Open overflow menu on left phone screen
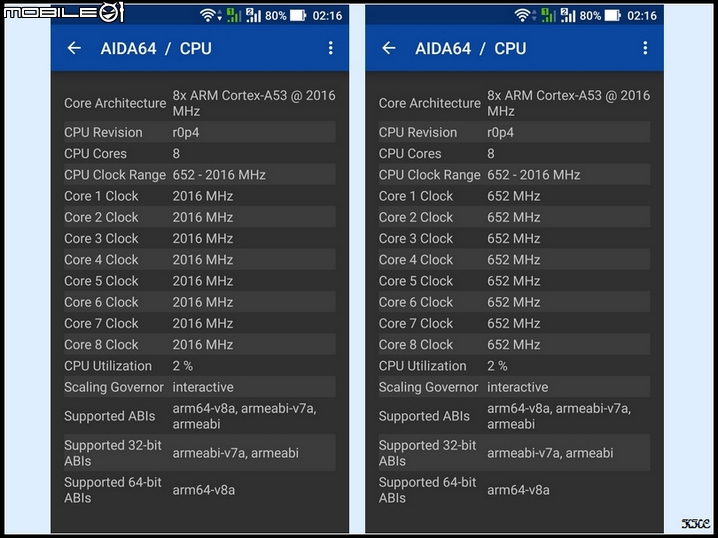The image size is (718, 538). click(x=330, y=48)
